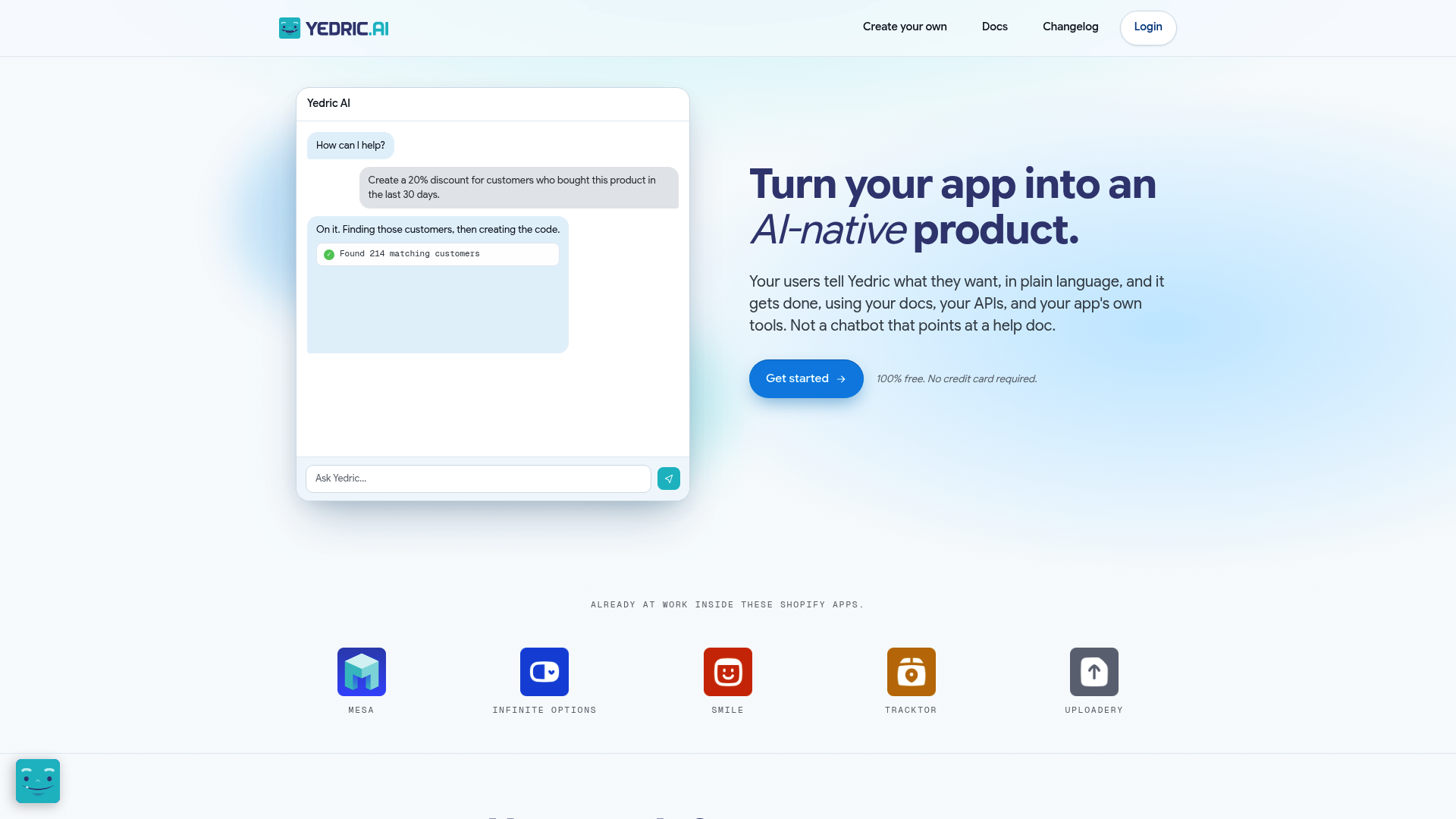The height and width of the screenshot is (819, 1456).
Task: Click the How can I help? bubble
Action: pos(350,146)
